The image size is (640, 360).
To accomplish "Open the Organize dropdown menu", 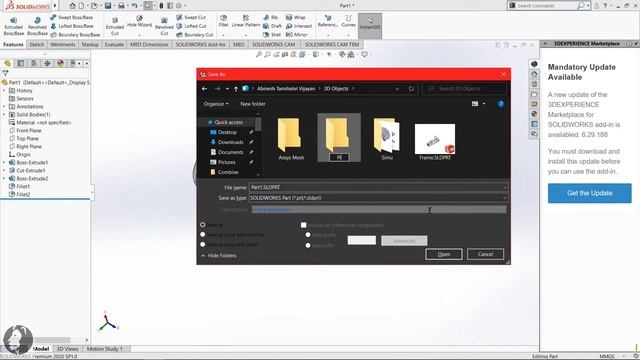I will [216, 104].
